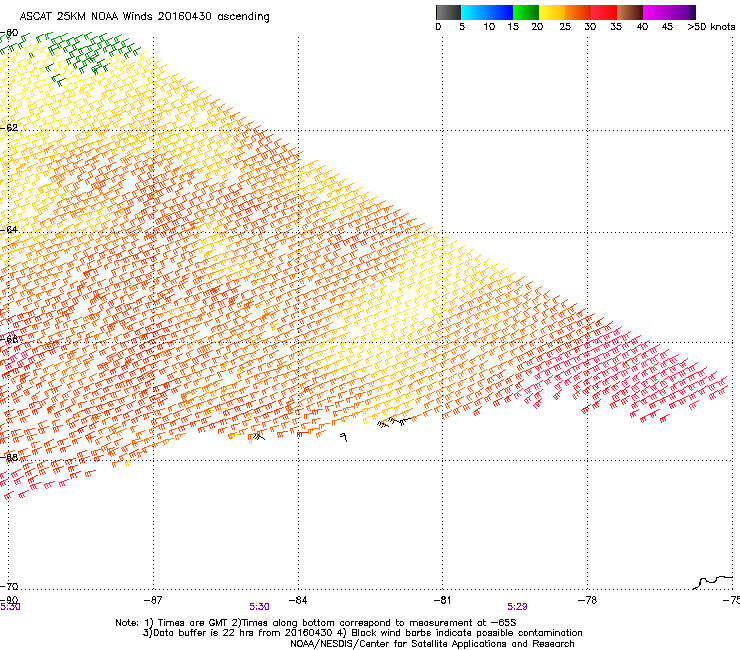
Task: Click the '20' label under the color scale
Action: [x=537, y=27]
